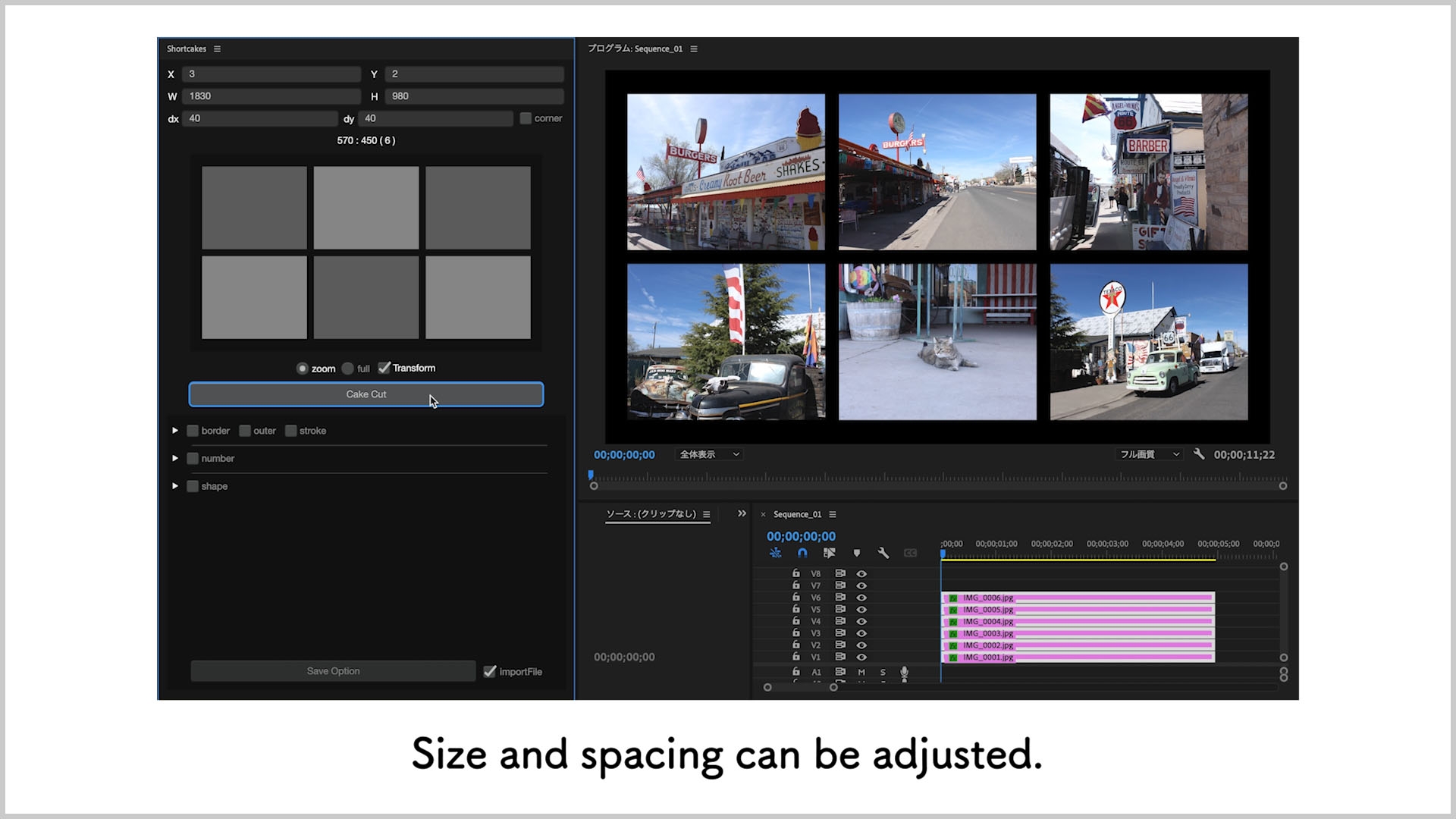Click the program monitor settings wrench icon
Screen dimensions: 1456x819
tap(1199, 454)
